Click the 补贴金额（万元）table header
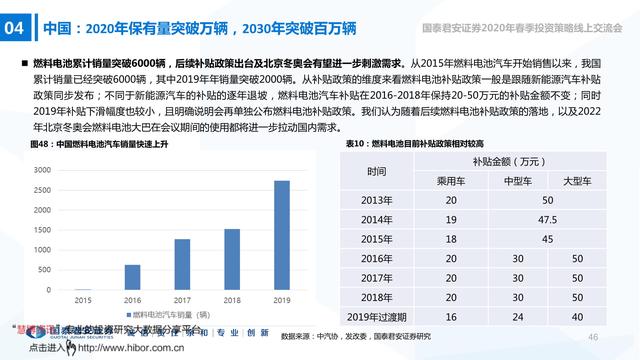Screen dimensions: 640x360 pyautogui.click(x=509, y=162)
